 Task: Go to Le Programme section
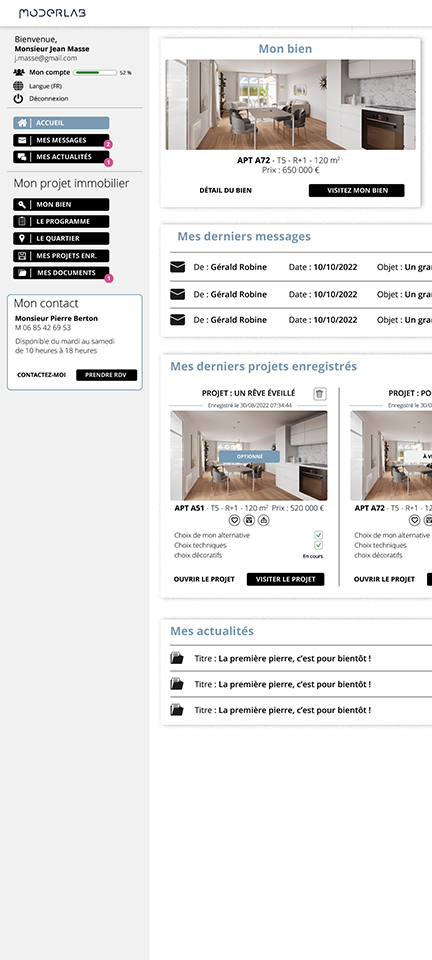click(x=61, y=222)
